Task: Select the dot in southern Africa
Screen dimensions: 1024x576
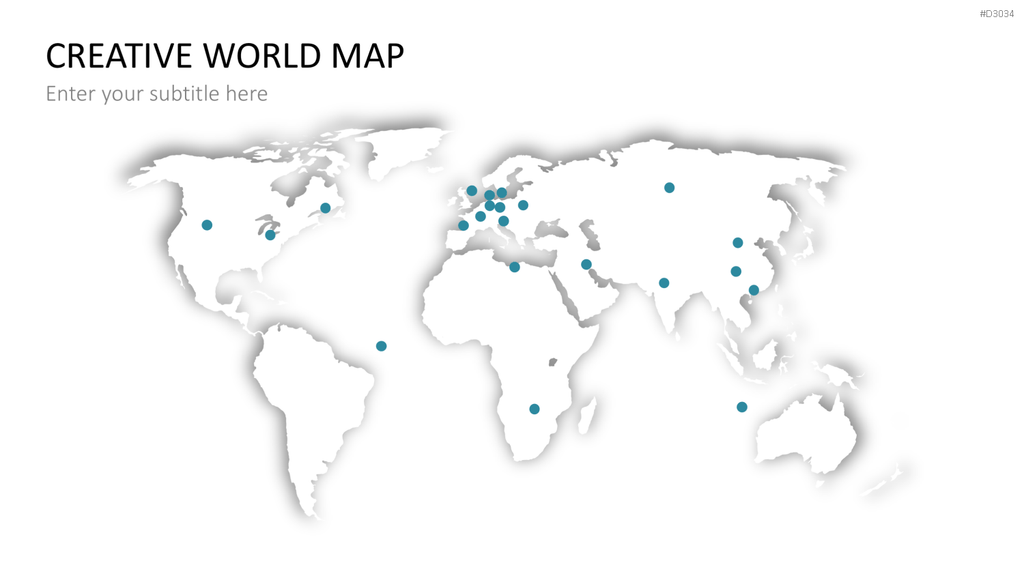Action: pos(534,409)
